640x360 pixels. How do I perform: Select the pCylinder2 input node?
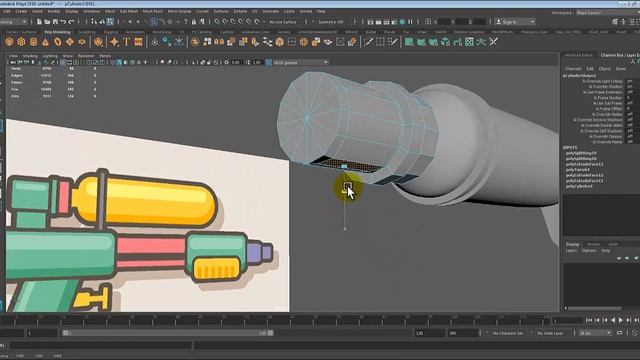tap(579, 186)
